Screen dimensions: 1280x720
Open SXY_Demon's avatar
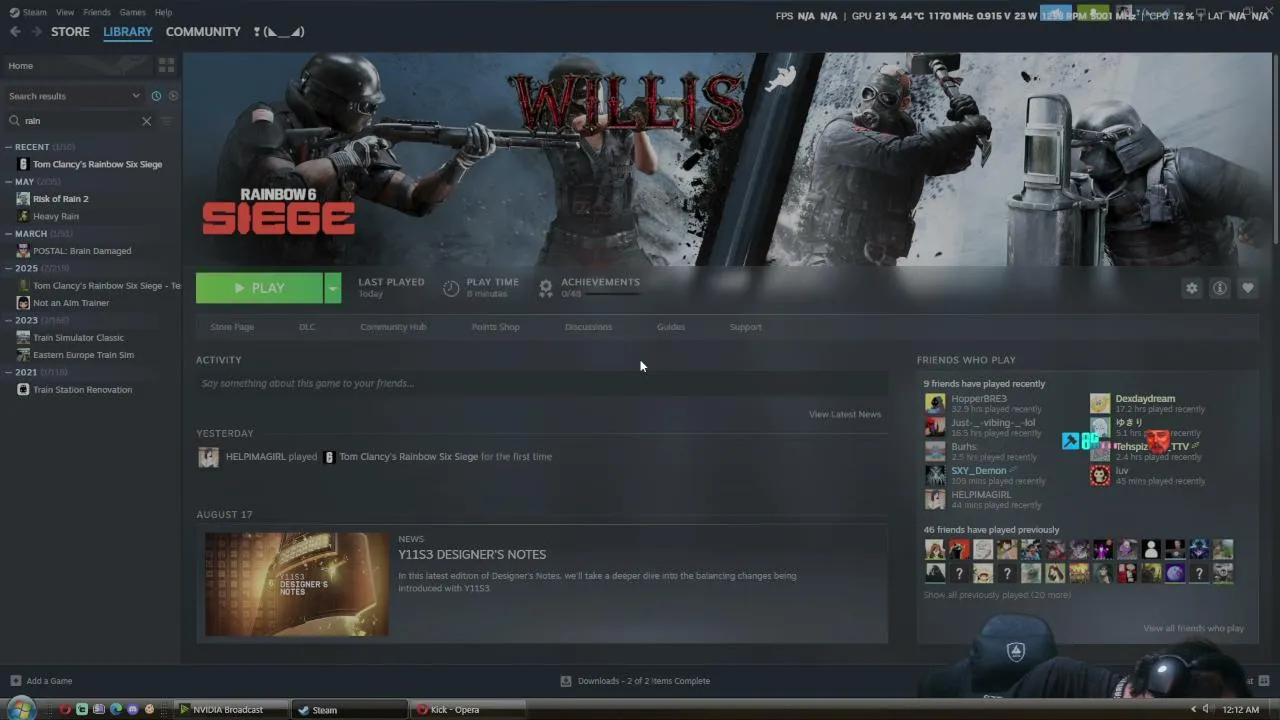point(935,475)
